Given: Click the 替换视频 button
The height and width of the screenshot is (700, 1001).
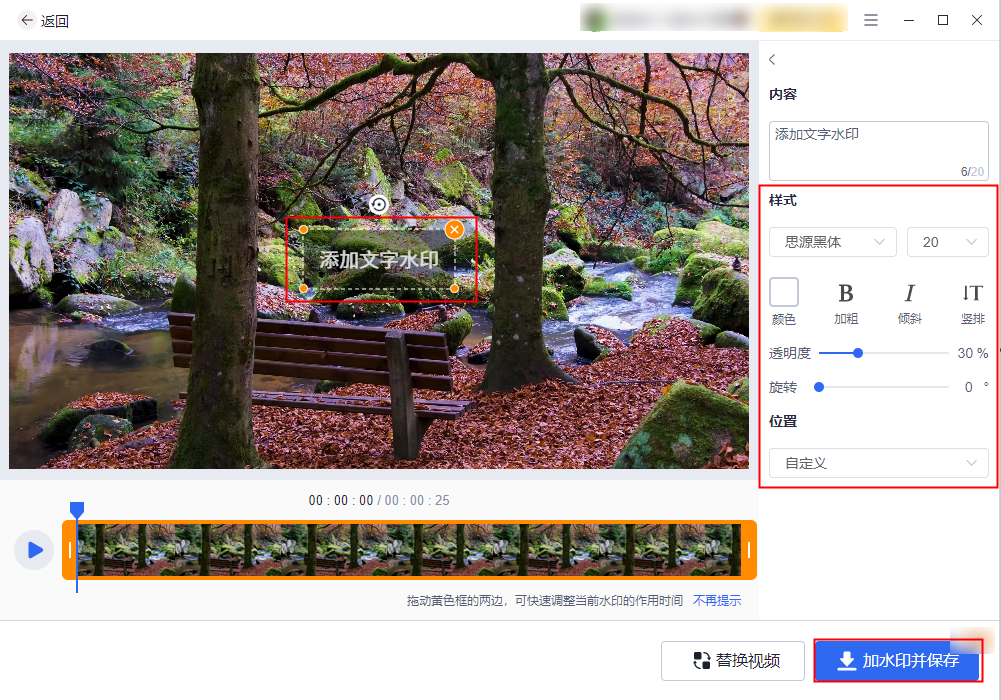Looking at the screenshot, I should [733, 660].
